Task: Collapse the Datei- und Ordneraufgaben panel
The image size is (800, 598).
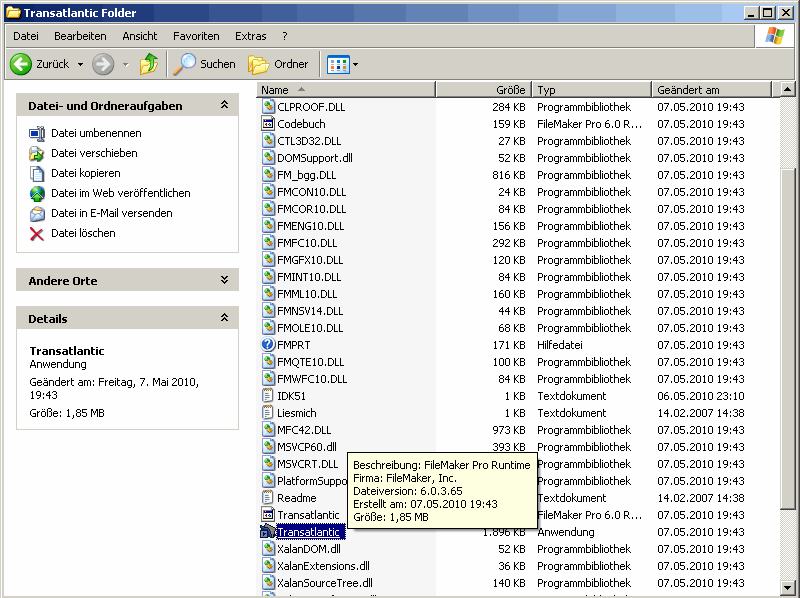Action: click(x=224, y=105)
